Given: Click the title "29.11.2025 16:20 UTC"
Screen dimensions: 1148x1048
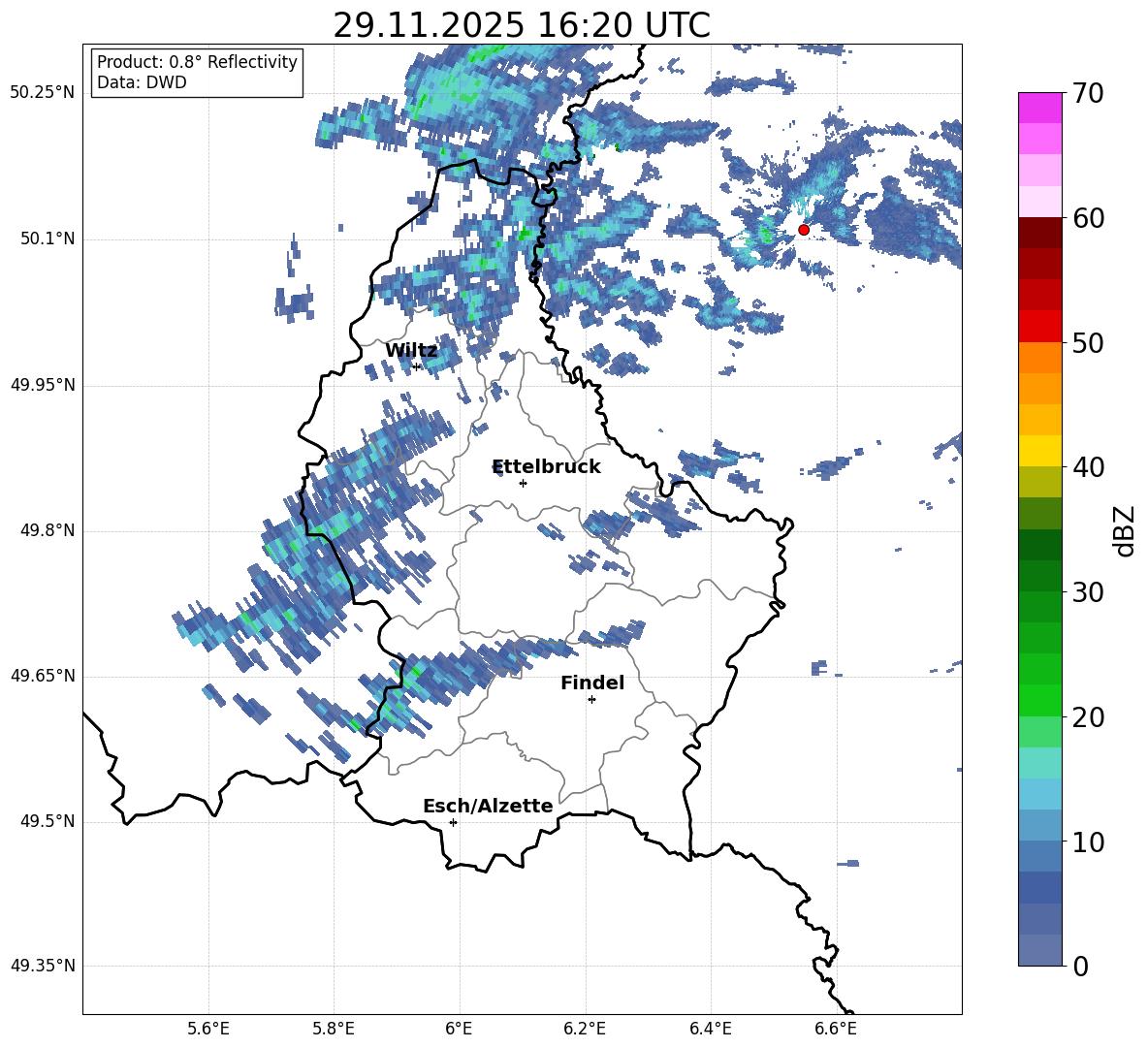Looking at the screenshot, I should (522, 25).
